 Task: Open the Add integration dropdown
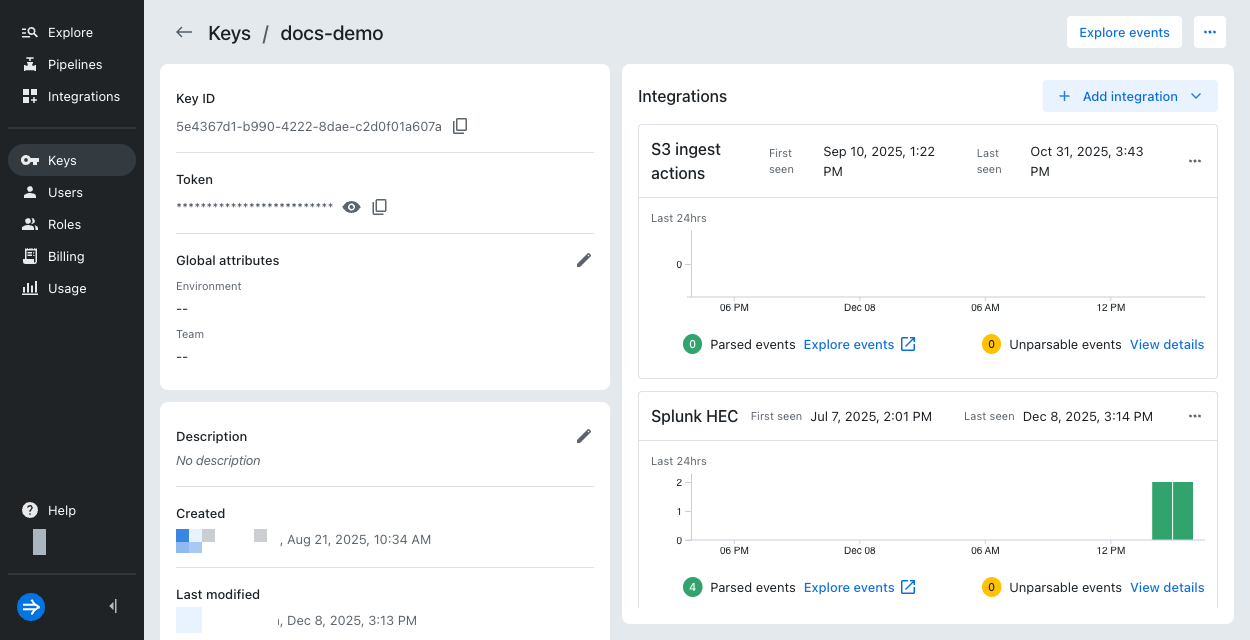coord(1130,96)
